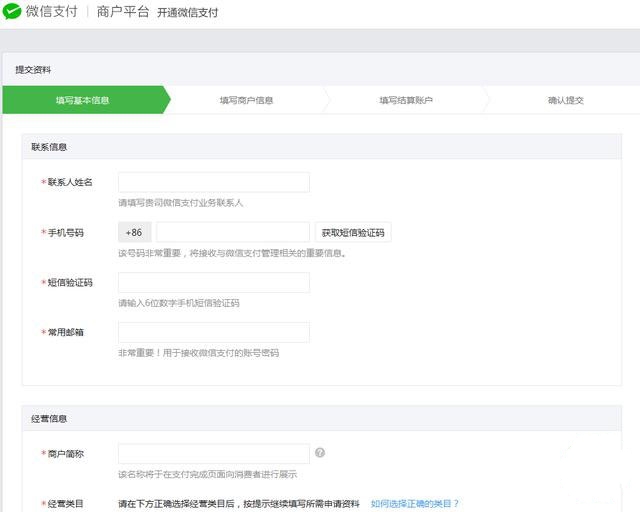The height and width of the screenshot is (512, 640).
Task: Open the 如何选择正确的类目？ link
Action: pyautogui.click(x=414, y=504)
